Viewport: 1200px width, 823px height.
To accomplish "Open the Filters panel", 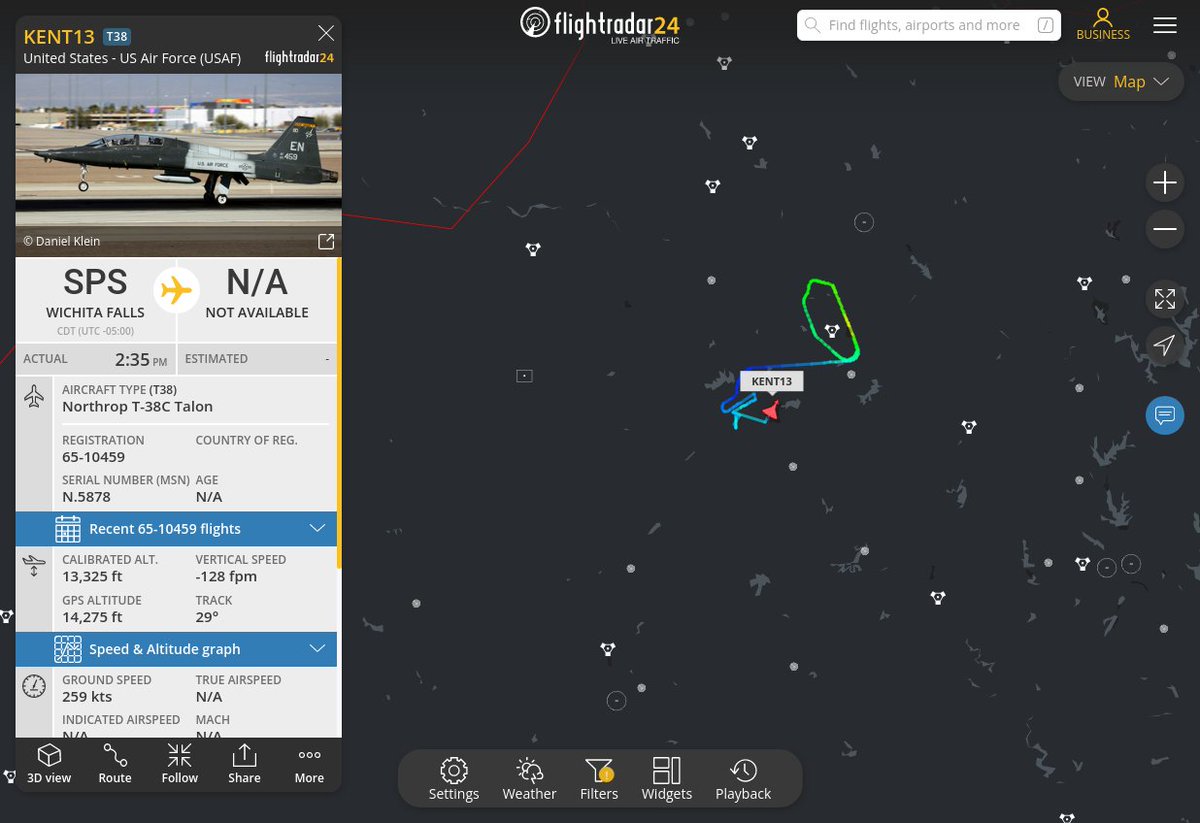I will pyautogui.click(x=599, y=779).
